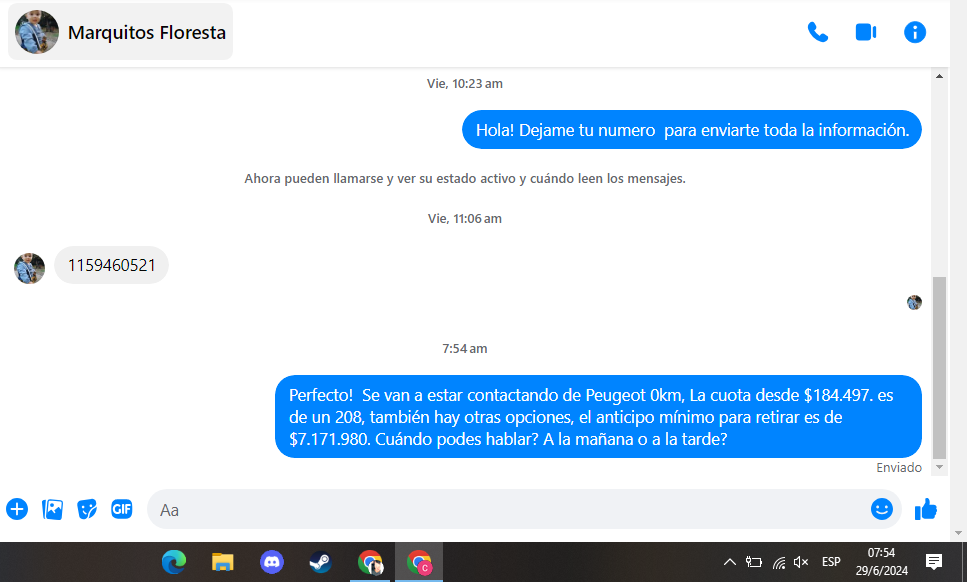The image size is (967, 582).
Task: Switch to Chrome window with C profile badge
Action: pos(419,562)
